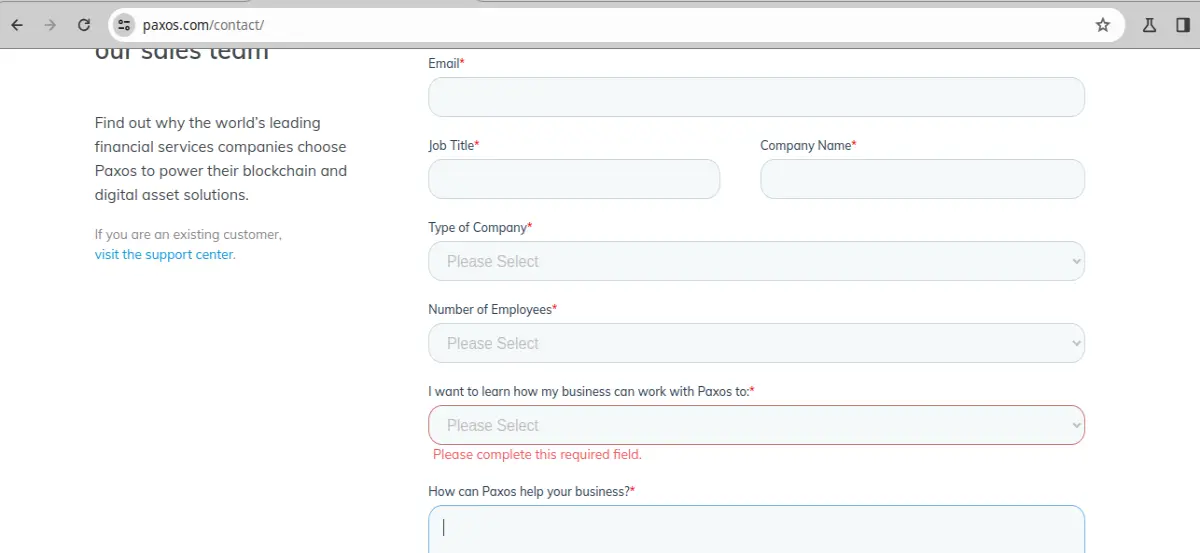Click the browser forward arrow

(50, 25)
